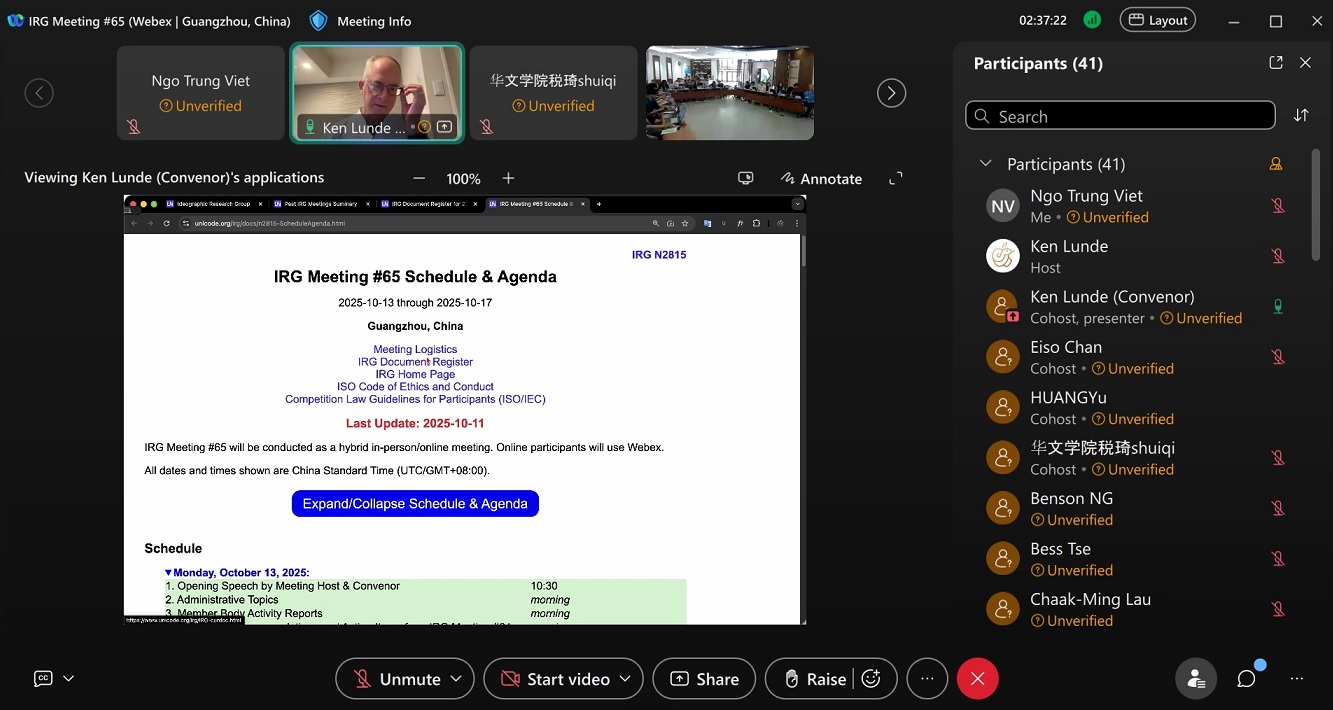
Task: Open the chat panel icon
Action: pyautogui.click(x=1246, y=679)
